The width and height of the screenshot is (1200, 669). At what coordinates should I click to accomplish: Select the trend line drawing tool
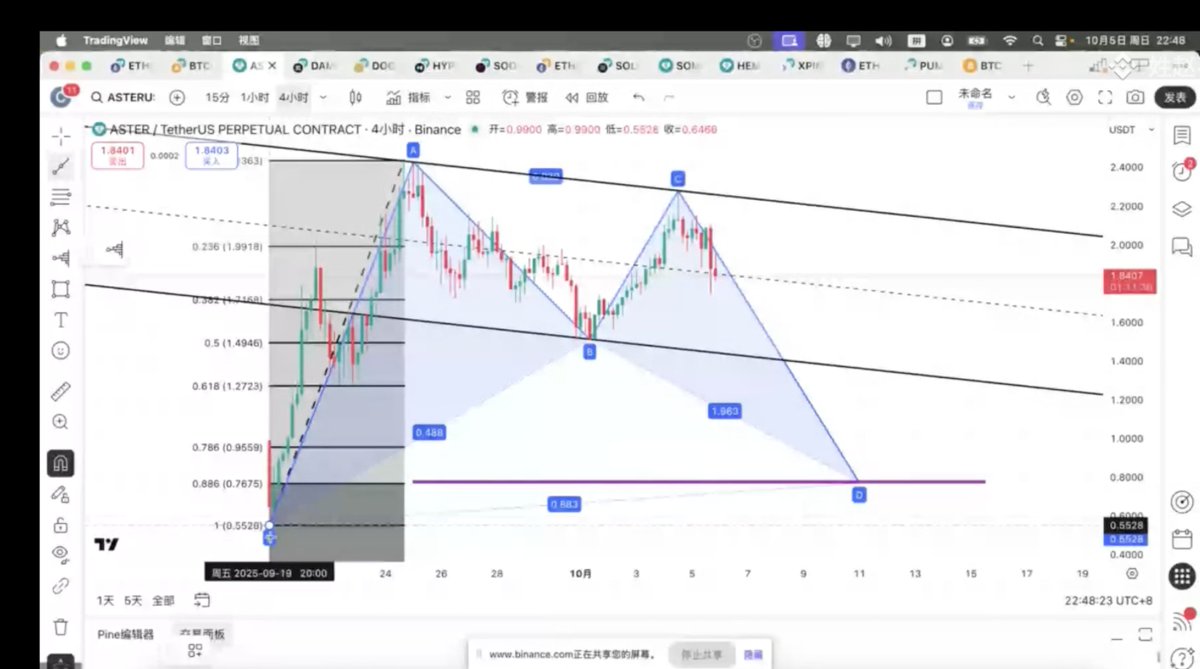tap(60, 166)
